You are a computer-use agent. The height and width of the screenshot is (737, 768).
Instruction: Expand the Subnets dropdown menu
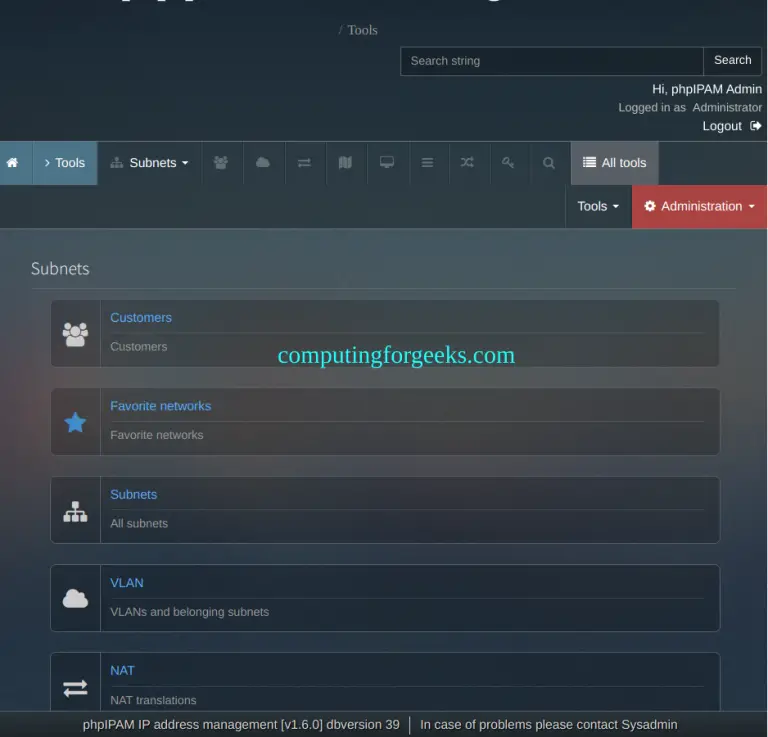coord(149,163)
